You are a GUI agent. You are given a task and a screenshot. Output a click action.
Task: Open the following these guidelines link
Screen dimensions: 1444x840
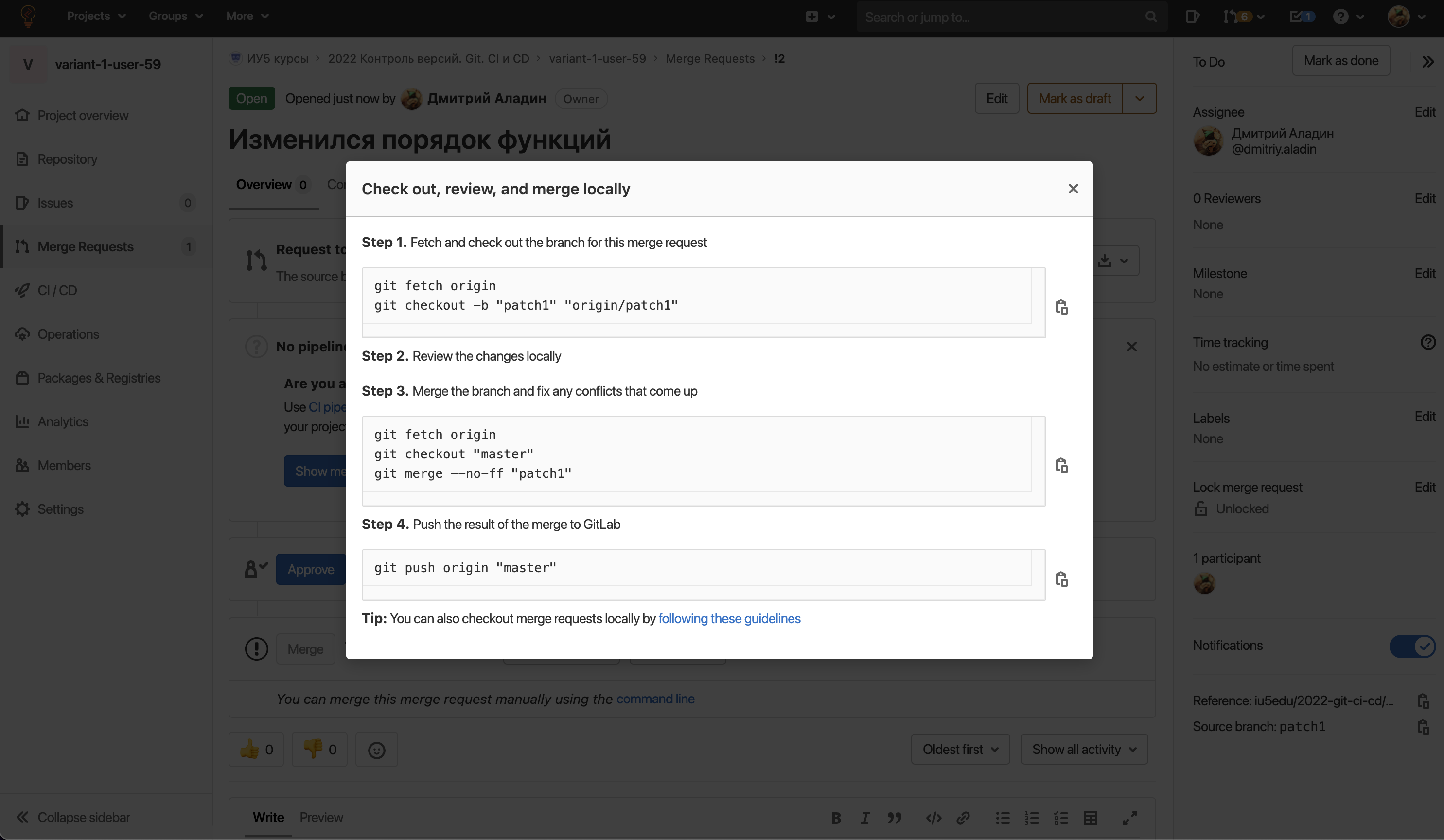[x=729, y=618]
